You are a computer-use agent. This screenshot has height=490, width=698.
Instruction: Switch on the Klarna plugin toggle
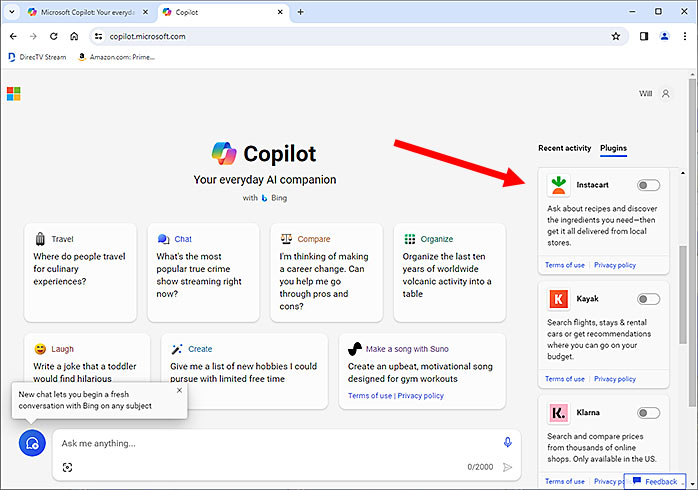pos(648,412)
